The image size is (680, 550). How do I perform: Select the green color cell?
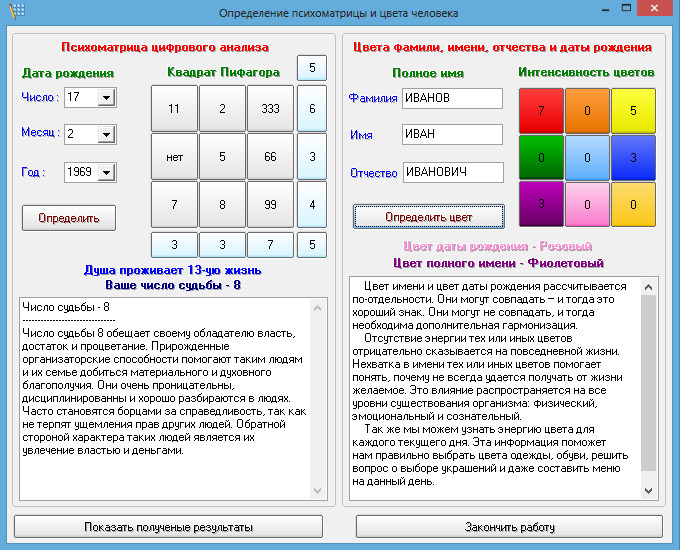[x=541, y=157]
